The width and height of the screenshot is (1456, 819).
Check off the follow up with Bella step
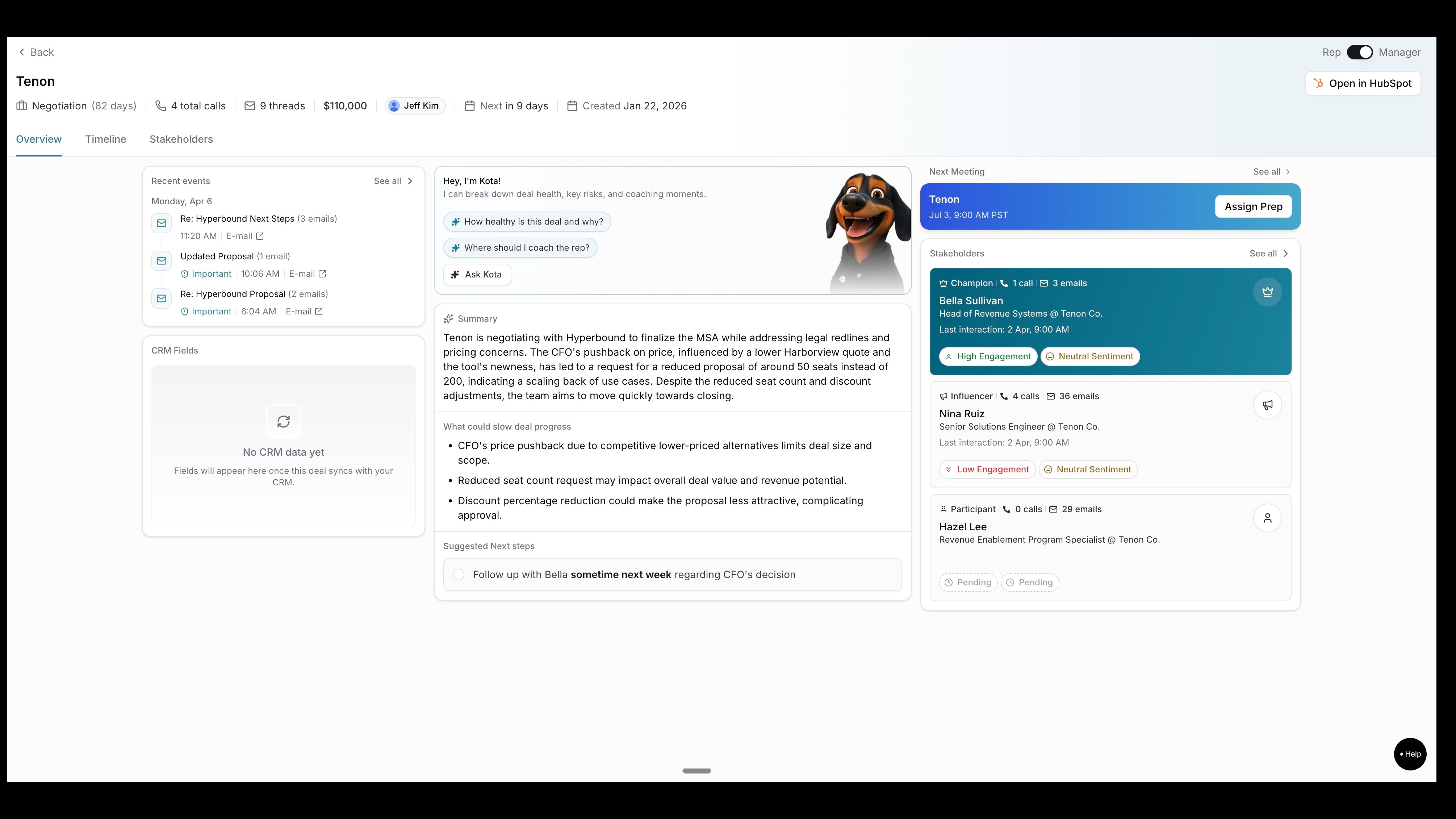point(459,575)
